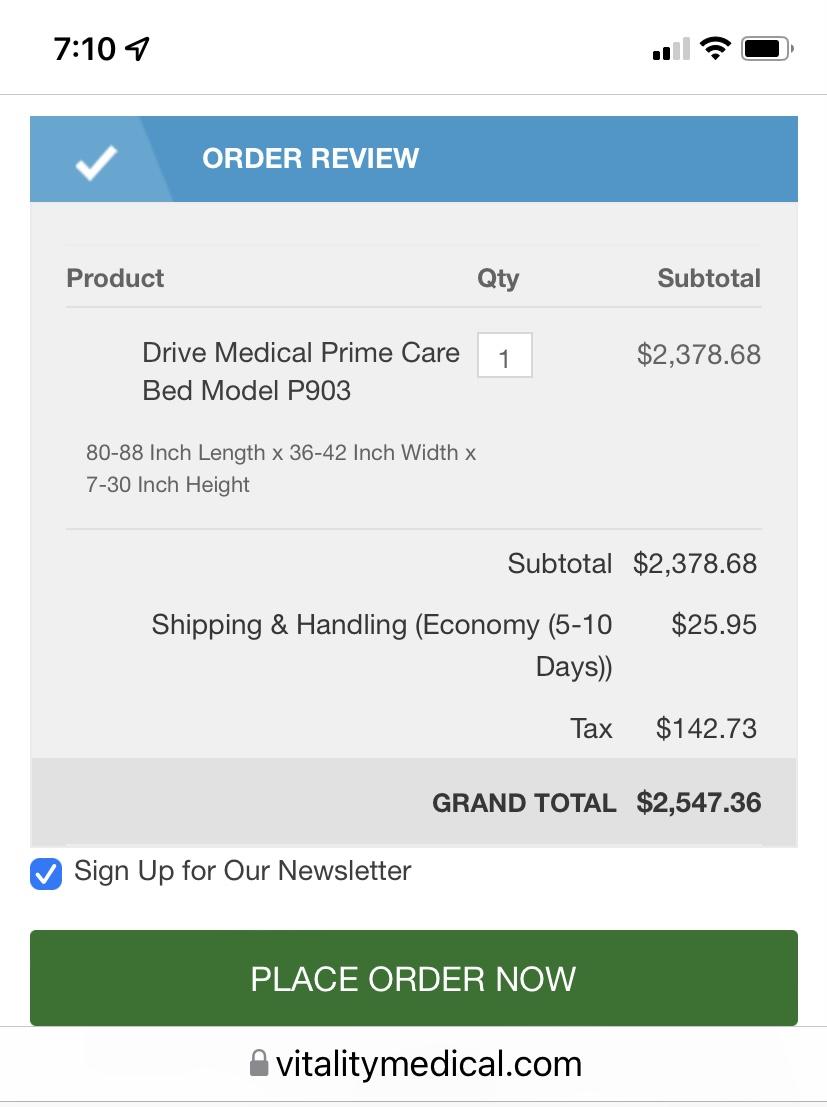Tap the cellular signal bars

[670, 49]
